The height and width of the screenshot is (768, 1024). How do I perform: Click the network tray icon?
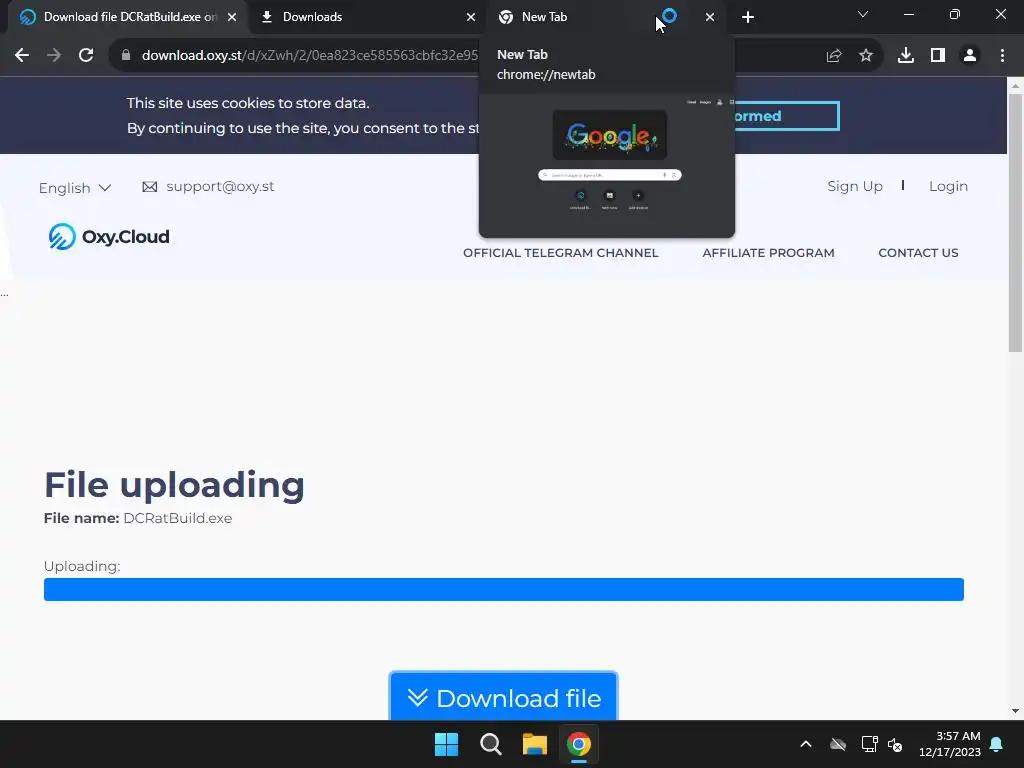coord(869,744)
